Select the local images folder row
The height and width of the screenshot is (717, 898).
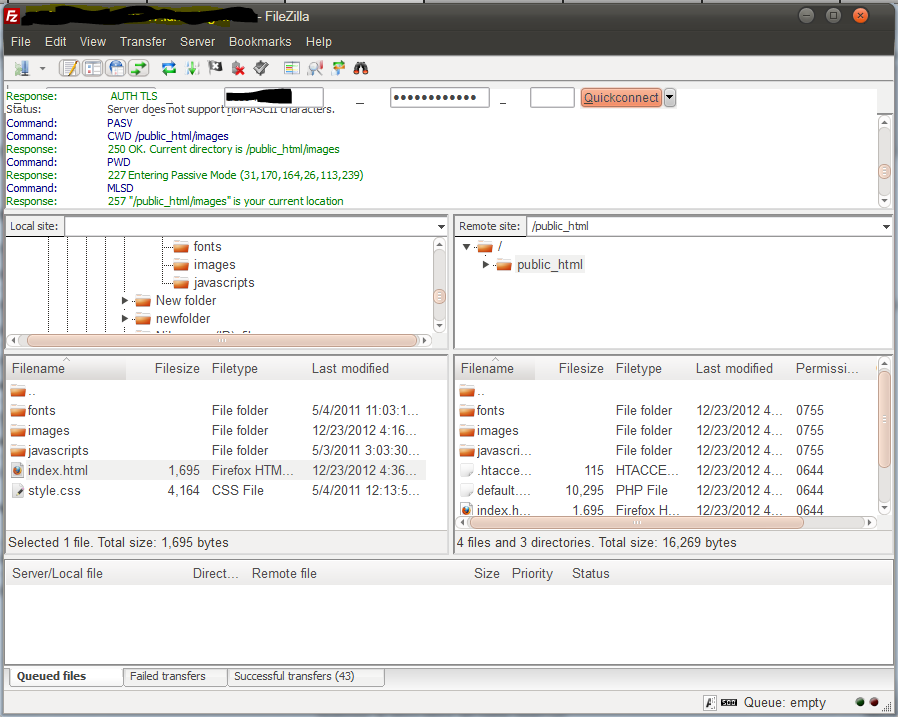pos(218,431)
